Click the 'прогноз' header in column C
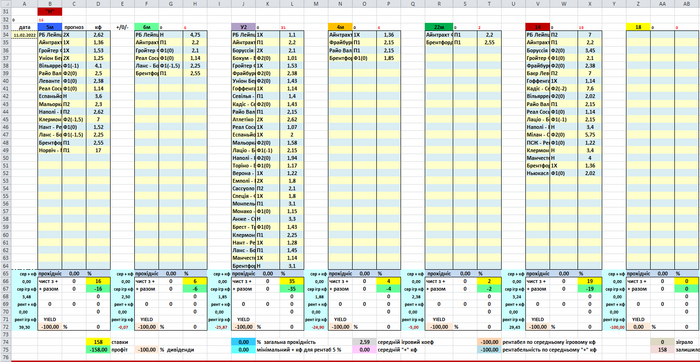 pyautogui.click(x=74, y=27)
